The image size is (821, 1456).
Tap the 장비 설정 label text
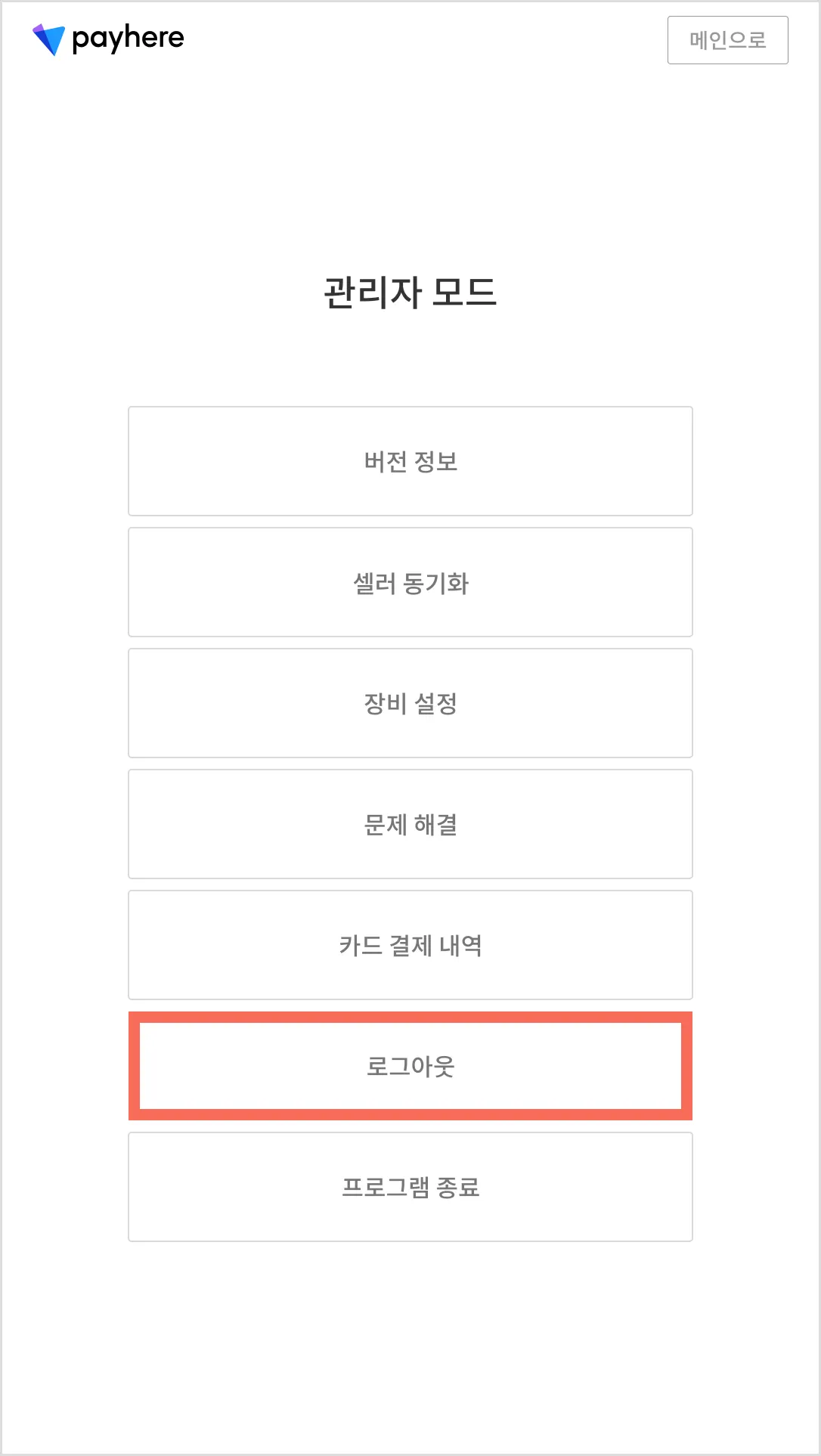click(x=410, y=704)
